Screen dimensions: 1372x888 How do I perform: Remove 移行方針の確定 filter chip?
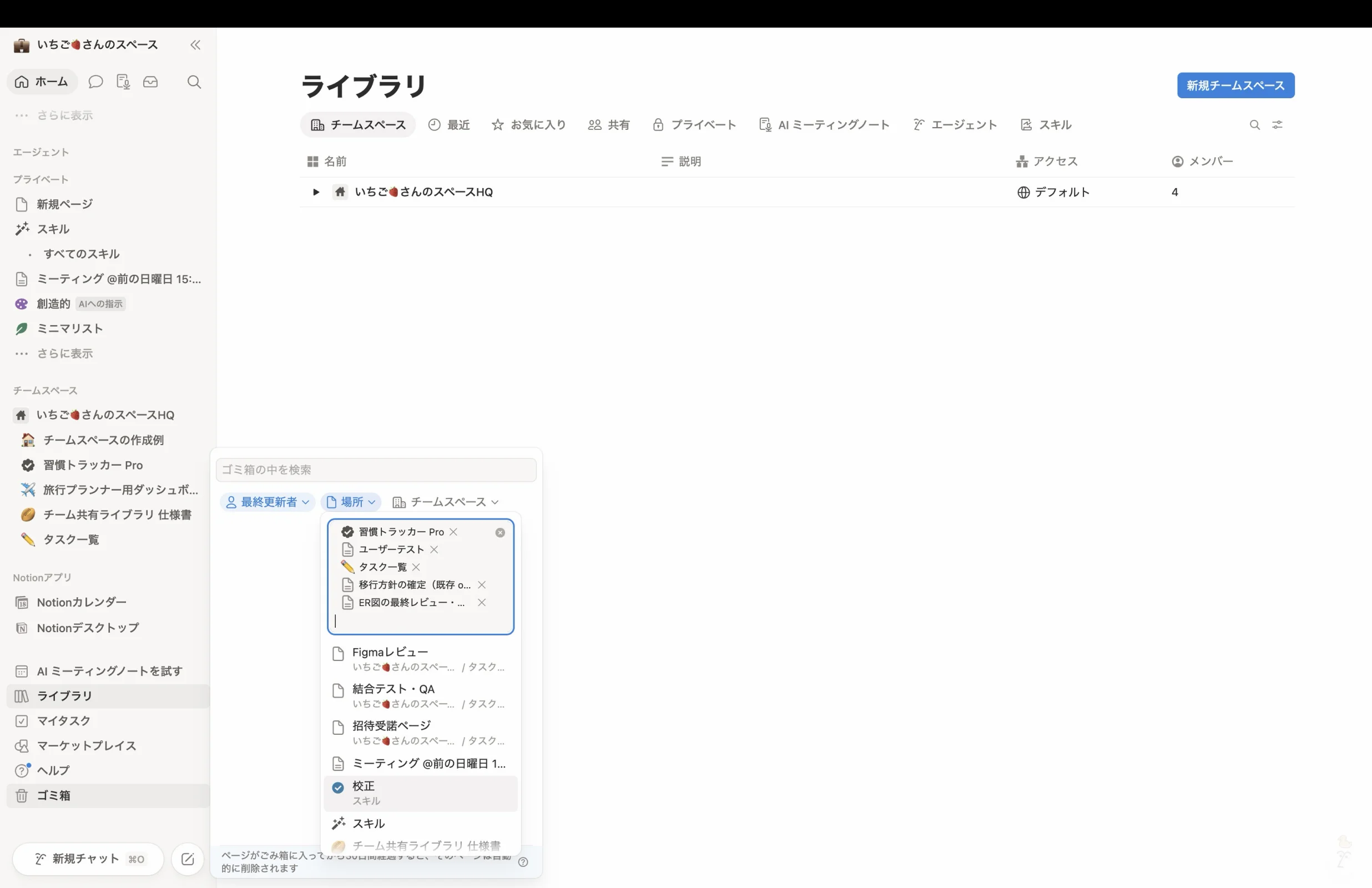click(482, 585)
